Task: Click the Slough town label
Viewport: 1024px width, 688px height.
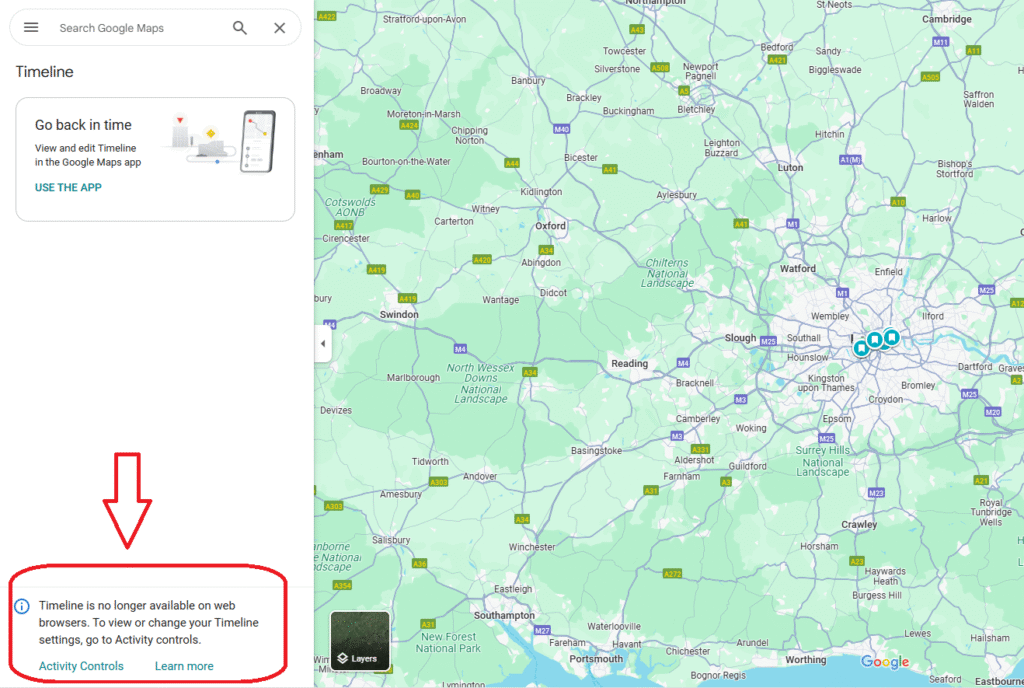Action: point(740,338)
